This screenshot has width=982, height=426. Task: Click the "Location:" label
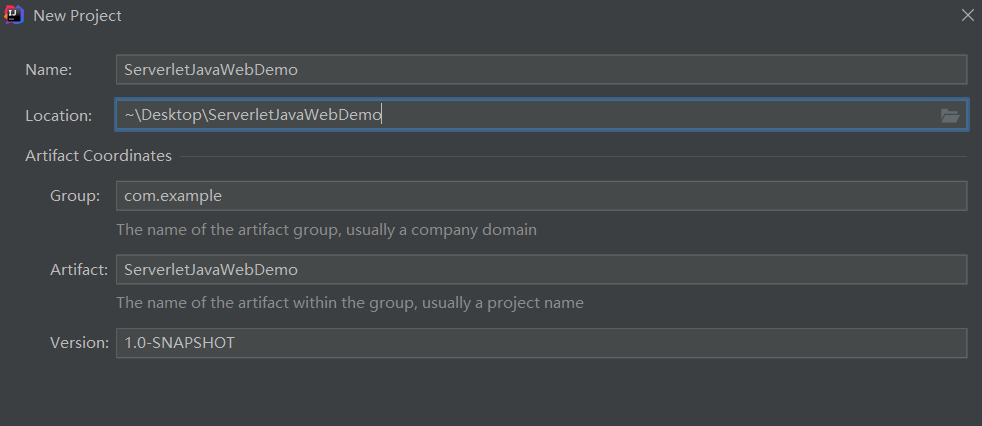[x=59, y=115]
